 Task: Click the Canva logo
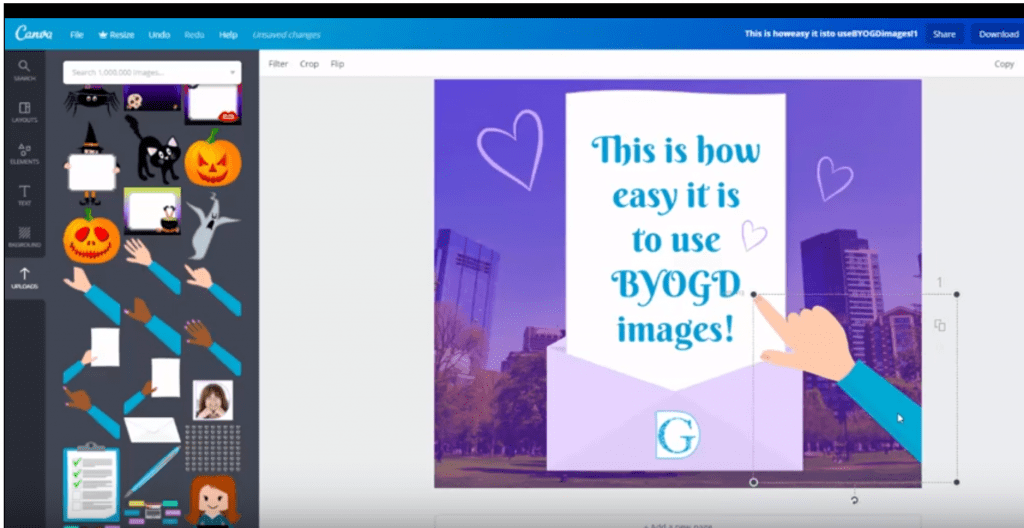pos(33,33)
